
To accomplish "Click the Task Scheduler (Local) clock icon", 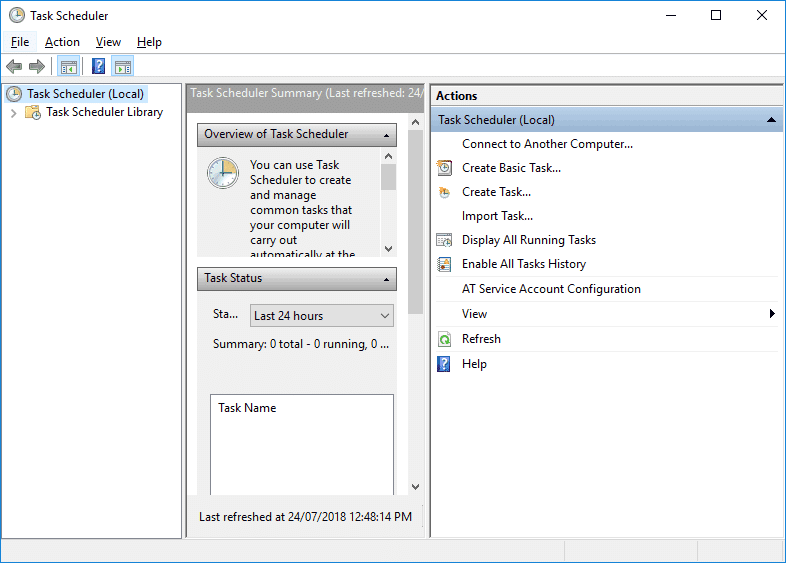I will tap(14, 94).
